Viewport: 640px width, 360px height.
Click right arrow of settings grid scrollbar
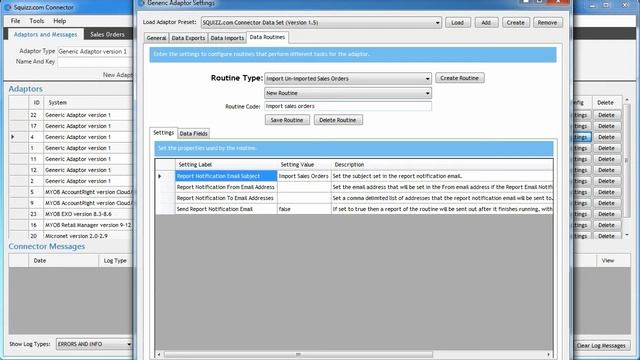click(x=549, y=354)
